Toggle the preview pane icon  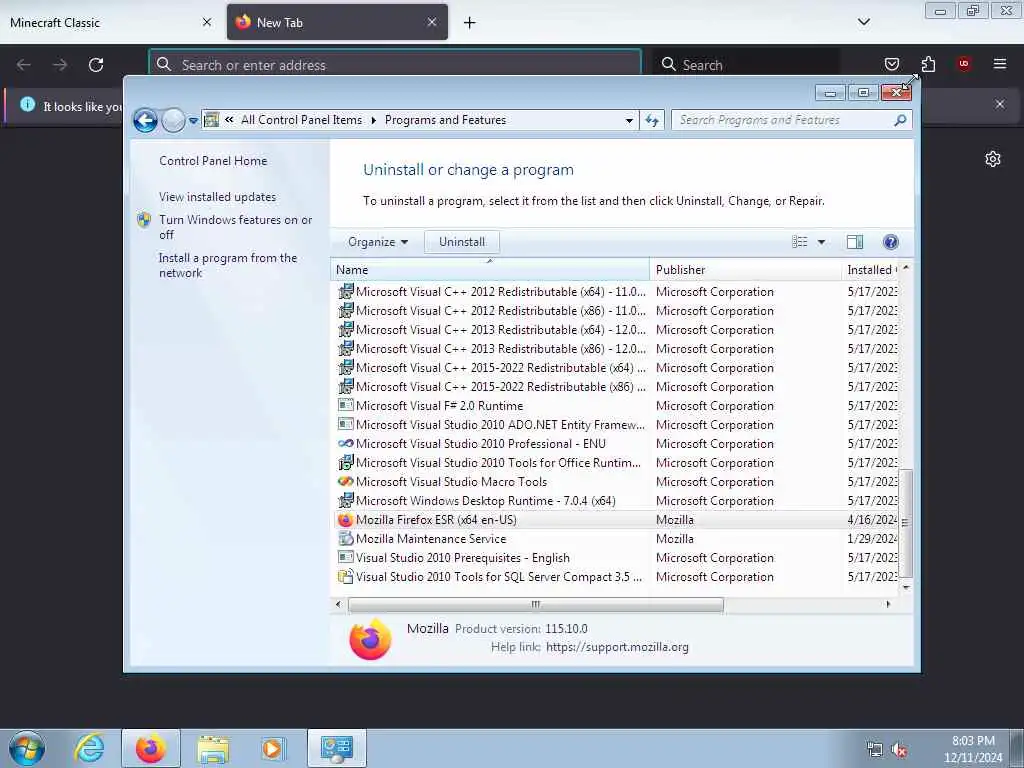855,242
